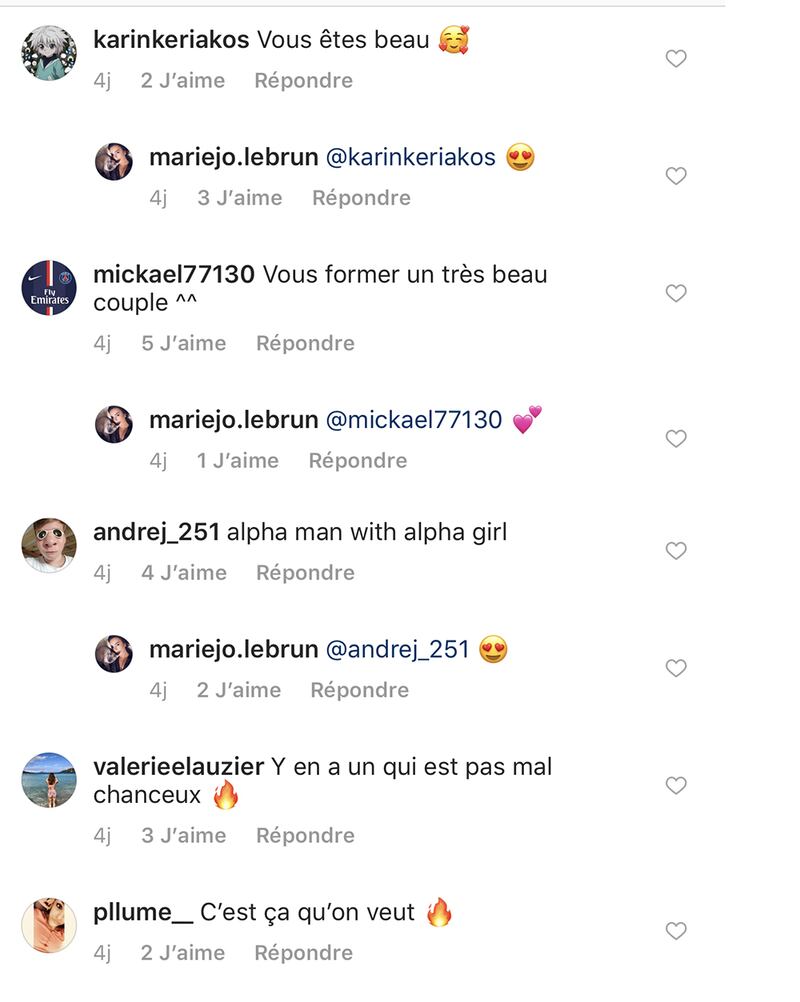Tap heart on mickael77130's comment
This screenshot has height=1002, width=800.
click(x=676, y=293)
